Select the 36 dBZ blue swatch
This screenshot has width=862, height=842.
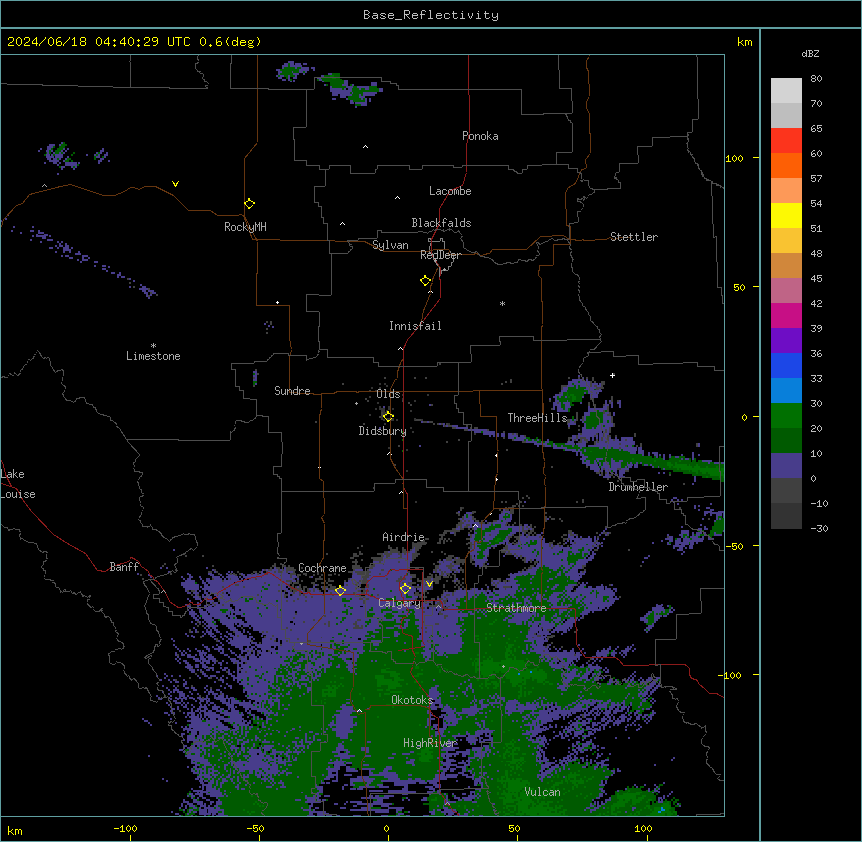point(786,365)
